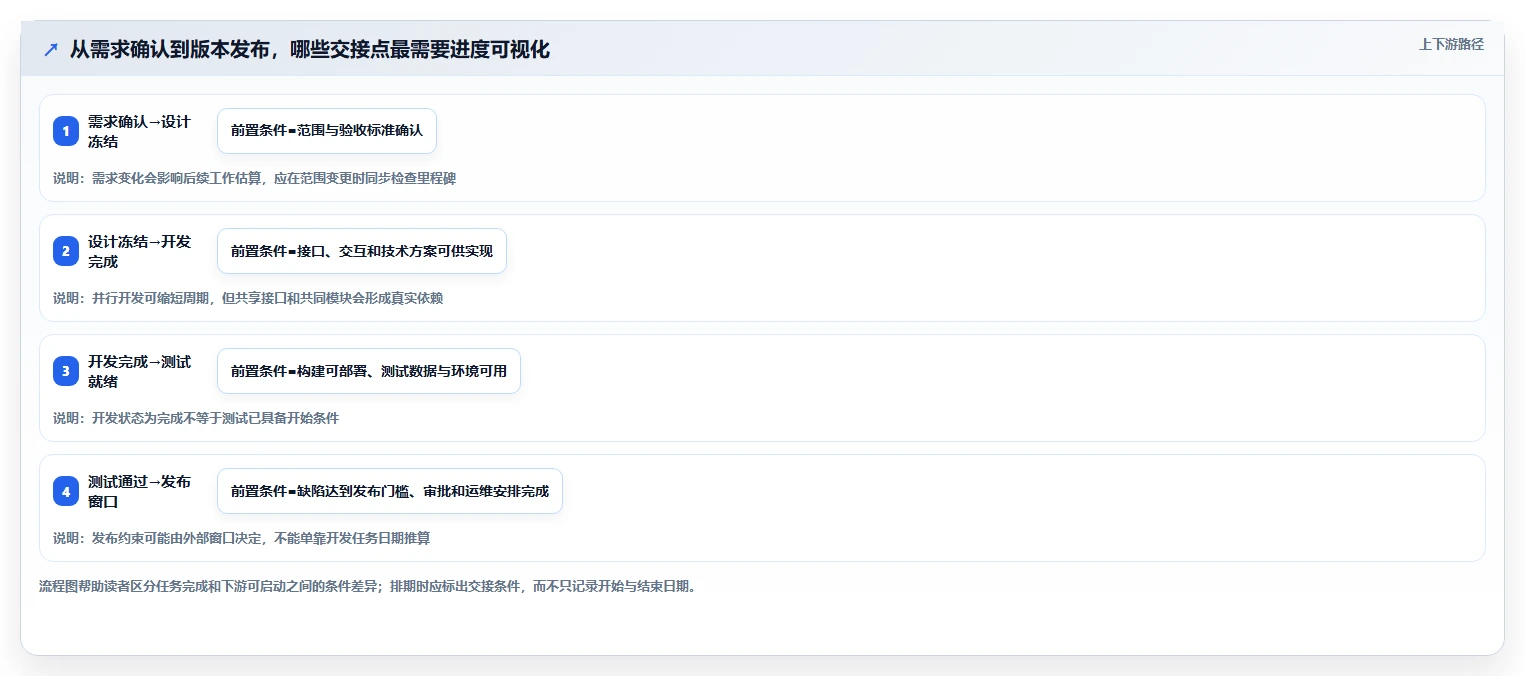
Task: Click the 前置条件=范围与验收标准确认 chip
Action: point(327,131)
